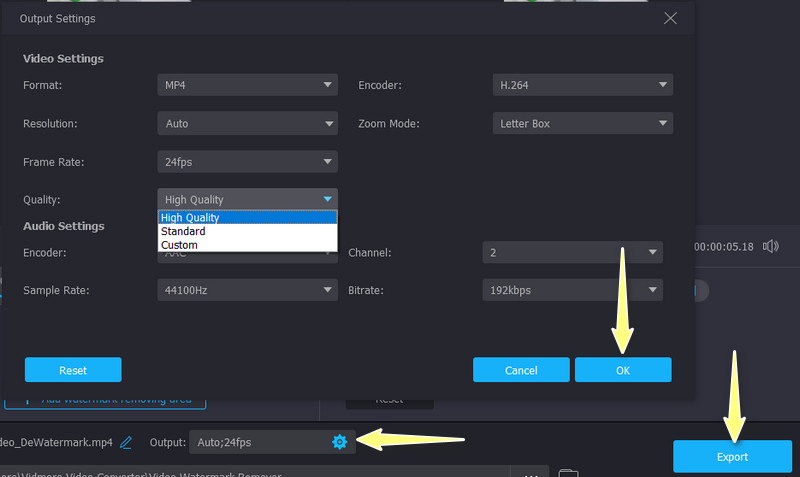This screenshot has height=477, width=800.
Task: Expand the video Encoder H.264 dropdown
Action: click(x=582, y=86)
